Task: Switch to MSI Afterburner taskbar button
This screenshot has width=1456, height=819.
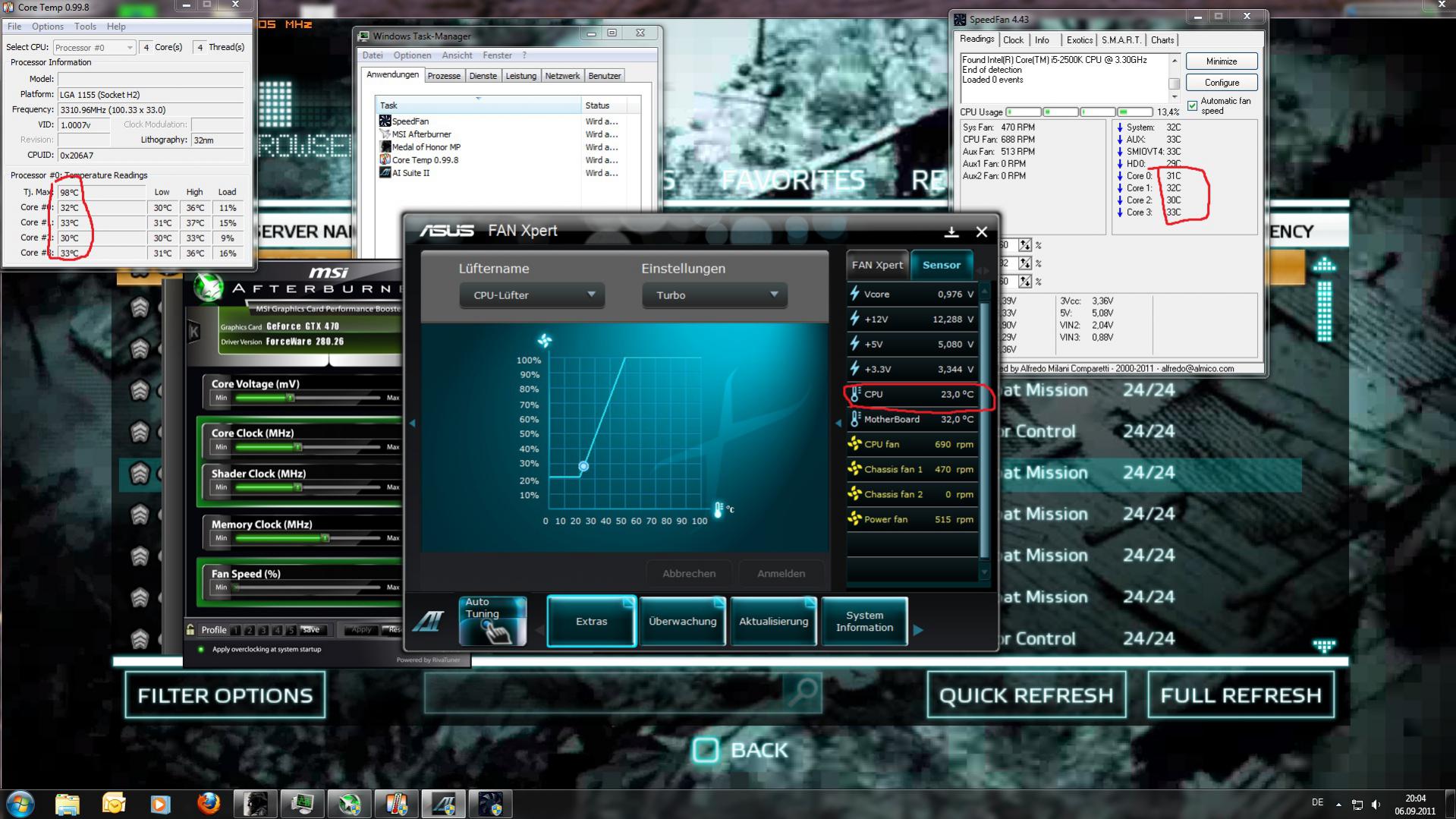Action: pyautogui.click(x=350, y=803)
